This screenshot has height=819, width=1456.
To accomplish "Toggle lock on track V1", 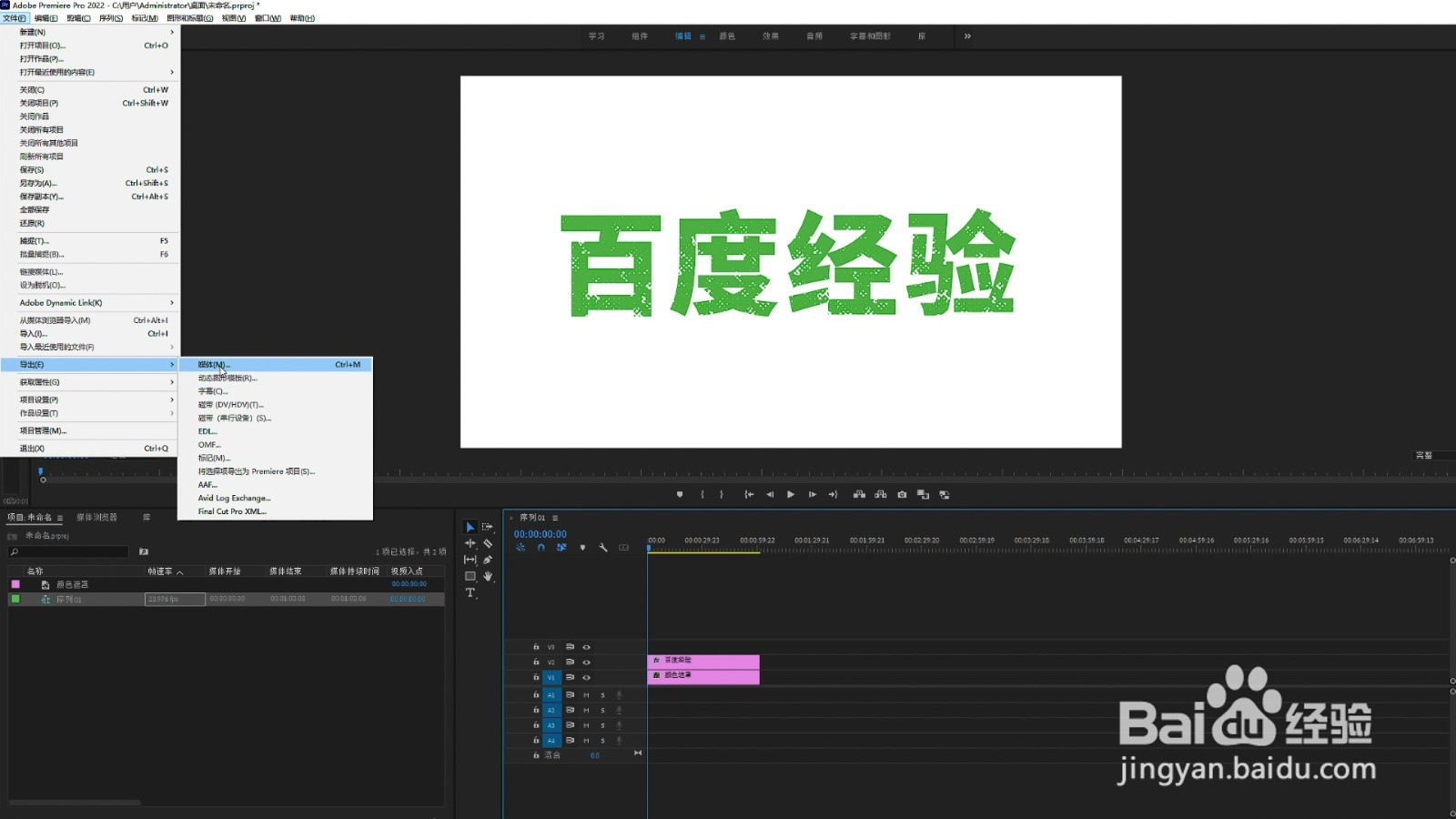I will click(536, 678).
